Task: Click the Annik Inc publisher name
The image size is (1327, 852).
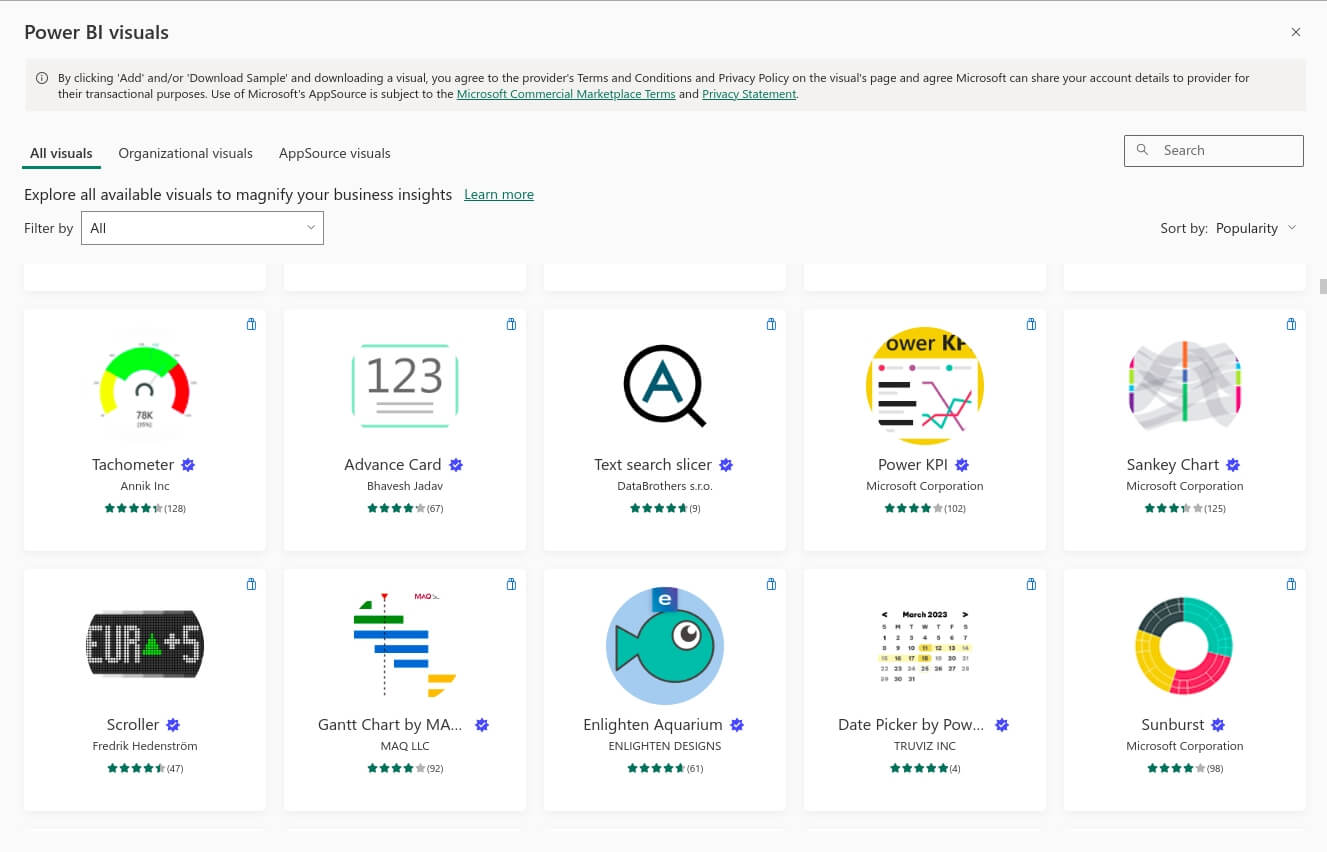Action: click(145, 486)
